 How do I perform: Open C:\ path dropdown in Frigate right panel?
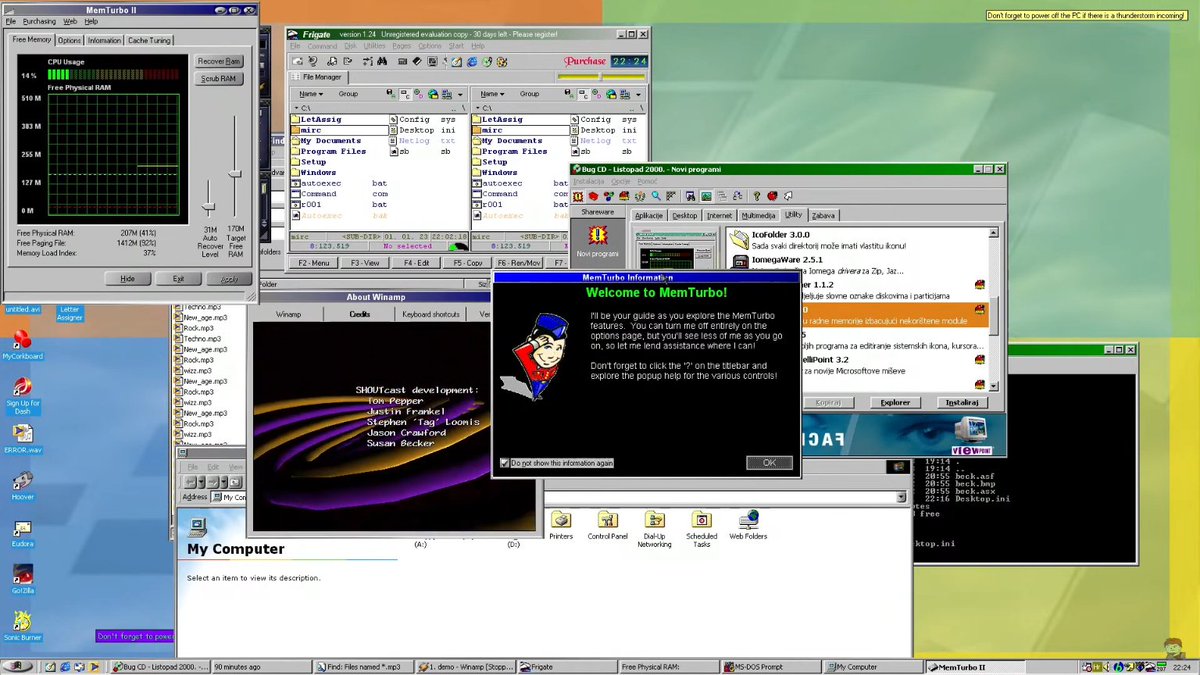click(x=477, y=107)
